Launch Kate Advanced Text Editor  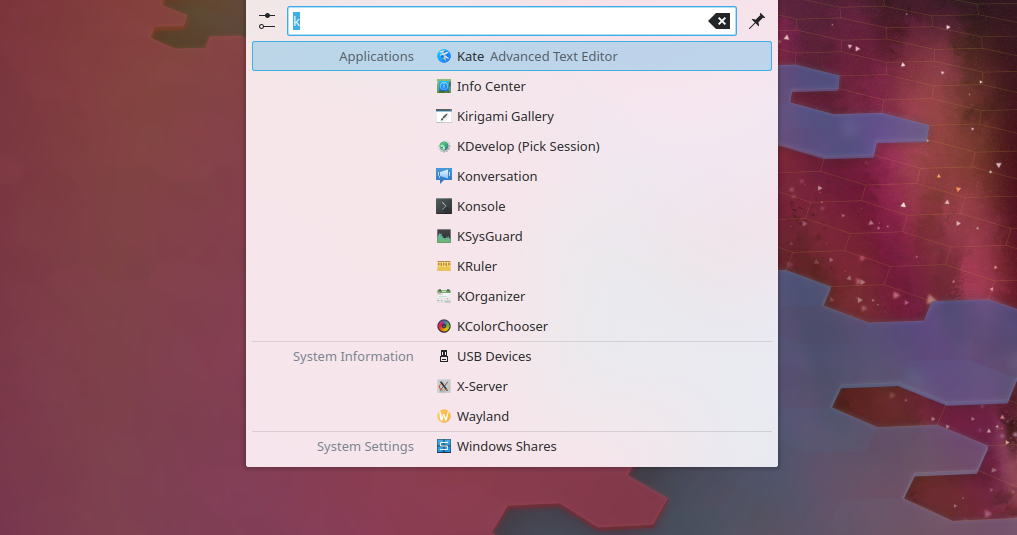(512, 56)
